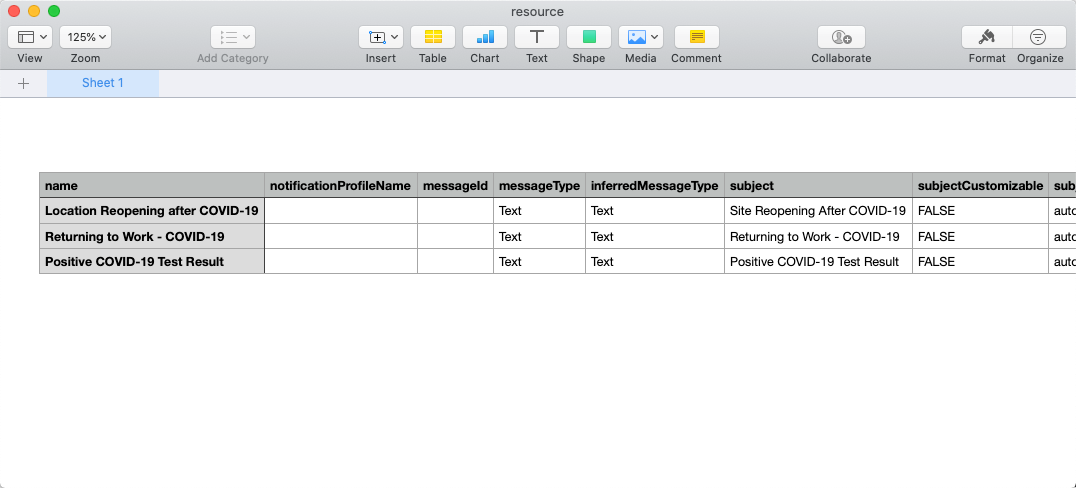This screenshot has width=1076, height=488.
Task: Expand the Insert menu button
Action: [381, 37]
